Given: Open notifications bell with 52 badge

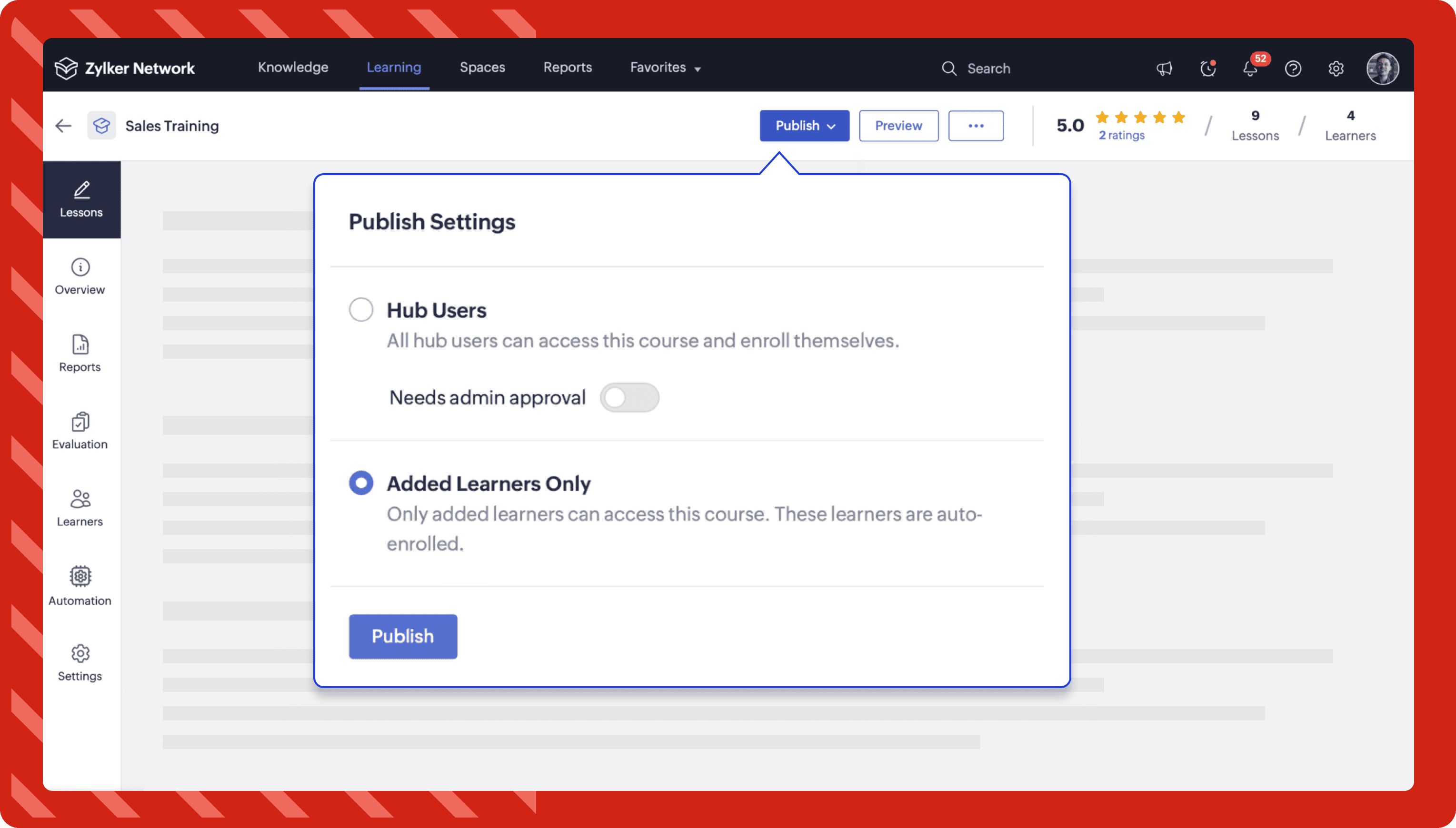Looking at the screenshot, I should [x=1251, y=69].
